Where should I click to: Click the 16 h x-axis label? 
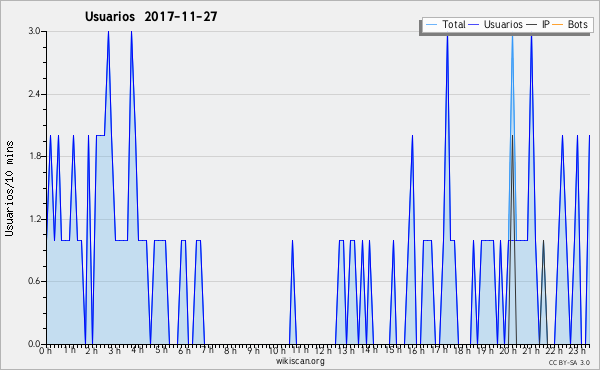click(x=416, y=350)
